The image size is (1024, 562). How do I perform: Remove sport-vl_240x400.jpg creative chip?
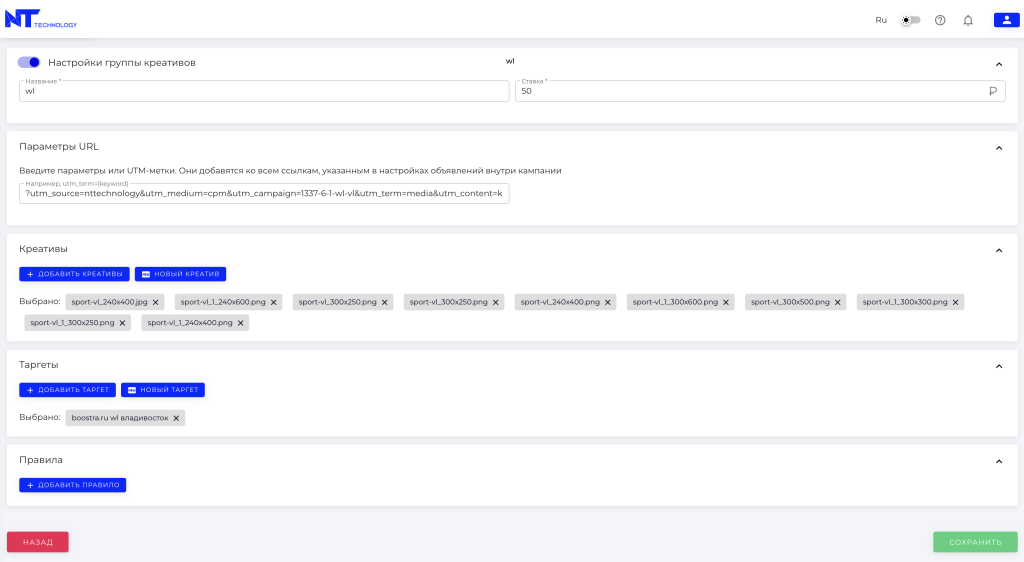155,302
